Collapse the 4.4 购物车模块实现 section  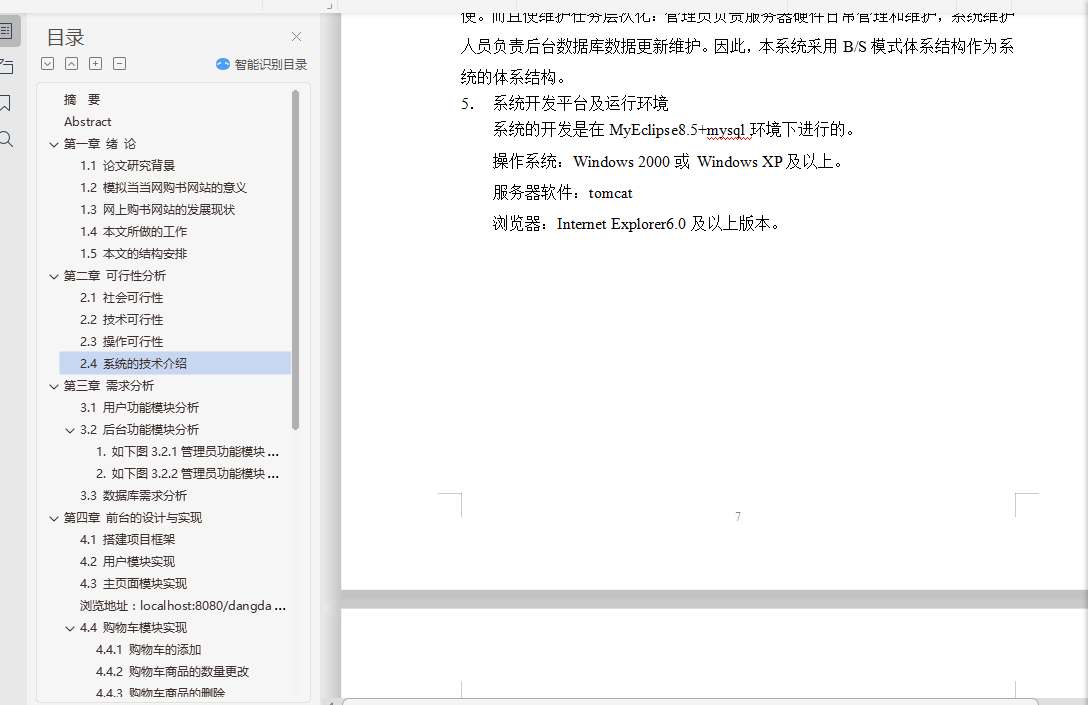pyautogui.click(x=70, y=628)
